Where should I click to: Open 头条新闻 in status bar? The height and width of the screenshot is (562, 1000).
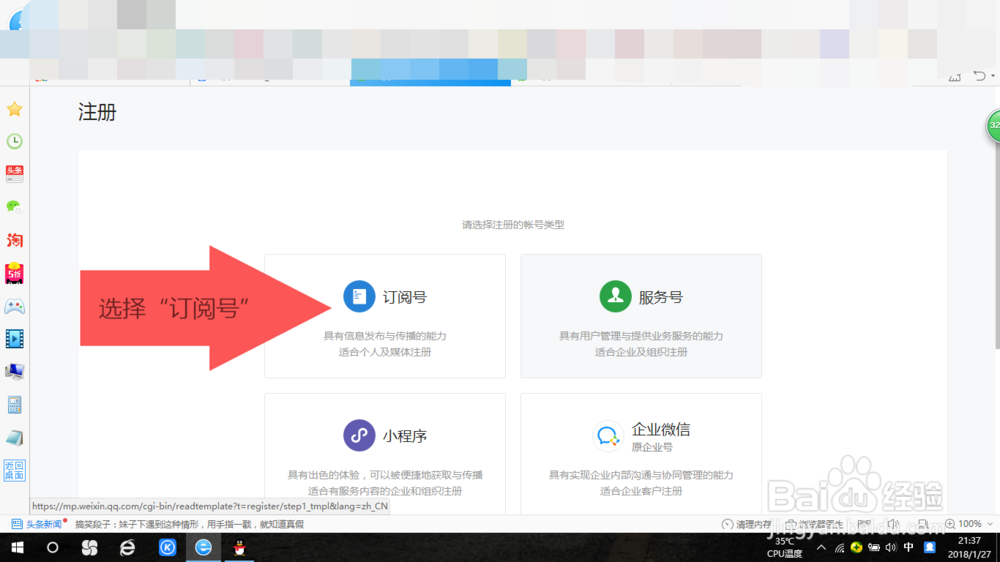(38, 524)
